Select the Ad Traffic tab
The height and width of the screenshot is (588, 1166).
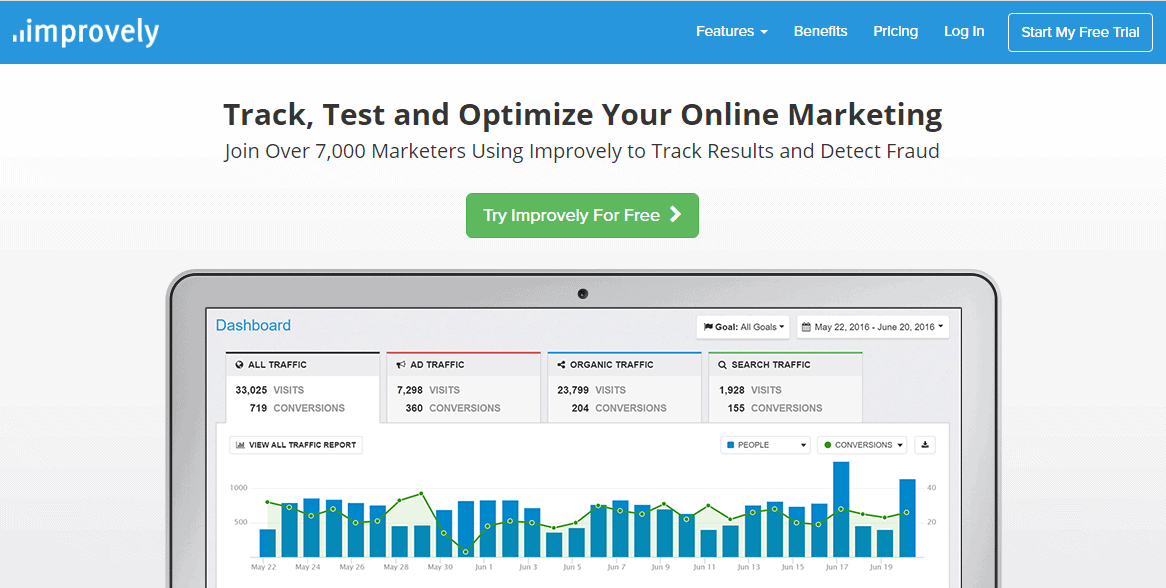pyautogui.click(x=463, y=387)
